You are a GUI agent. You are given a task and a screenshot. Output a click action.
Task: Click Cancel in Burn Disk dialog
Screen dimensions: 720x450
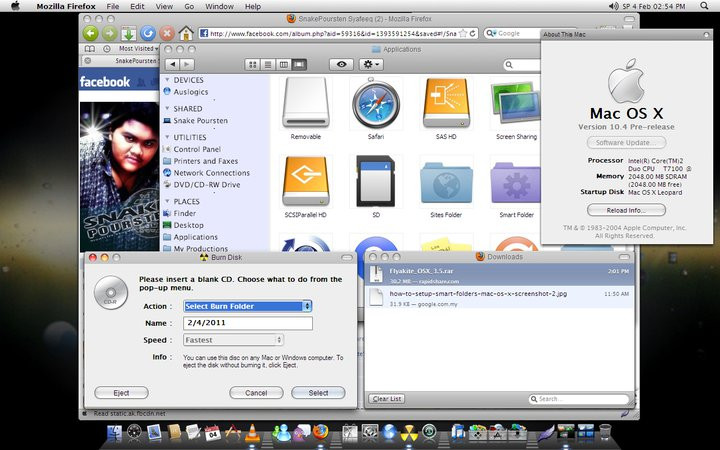[x=256, y=393]
